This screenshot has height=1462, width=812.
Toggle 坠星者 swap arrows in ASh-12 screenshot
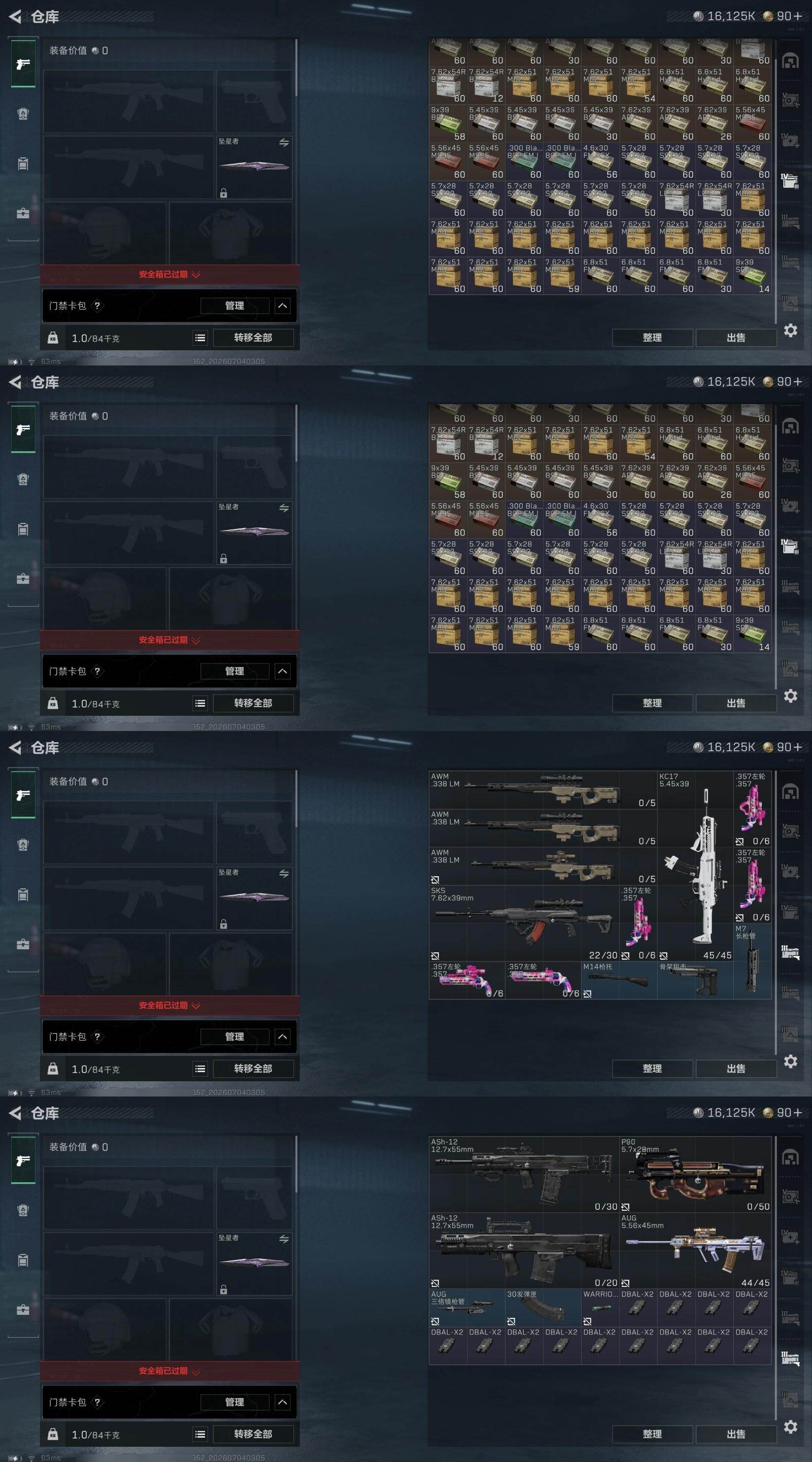click(284, 1239)
